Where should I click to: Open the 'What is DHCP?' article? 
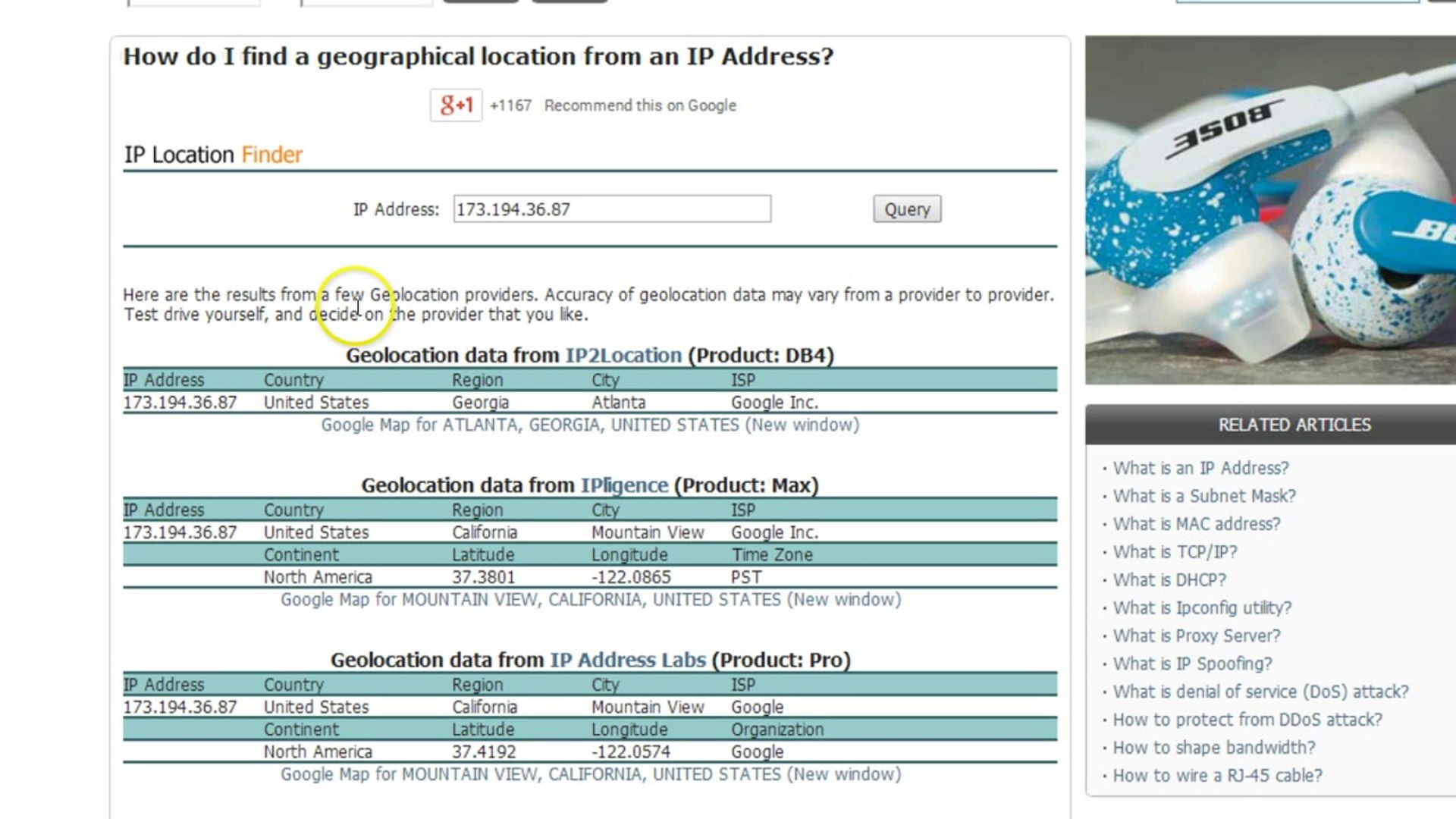(1169, 580)
